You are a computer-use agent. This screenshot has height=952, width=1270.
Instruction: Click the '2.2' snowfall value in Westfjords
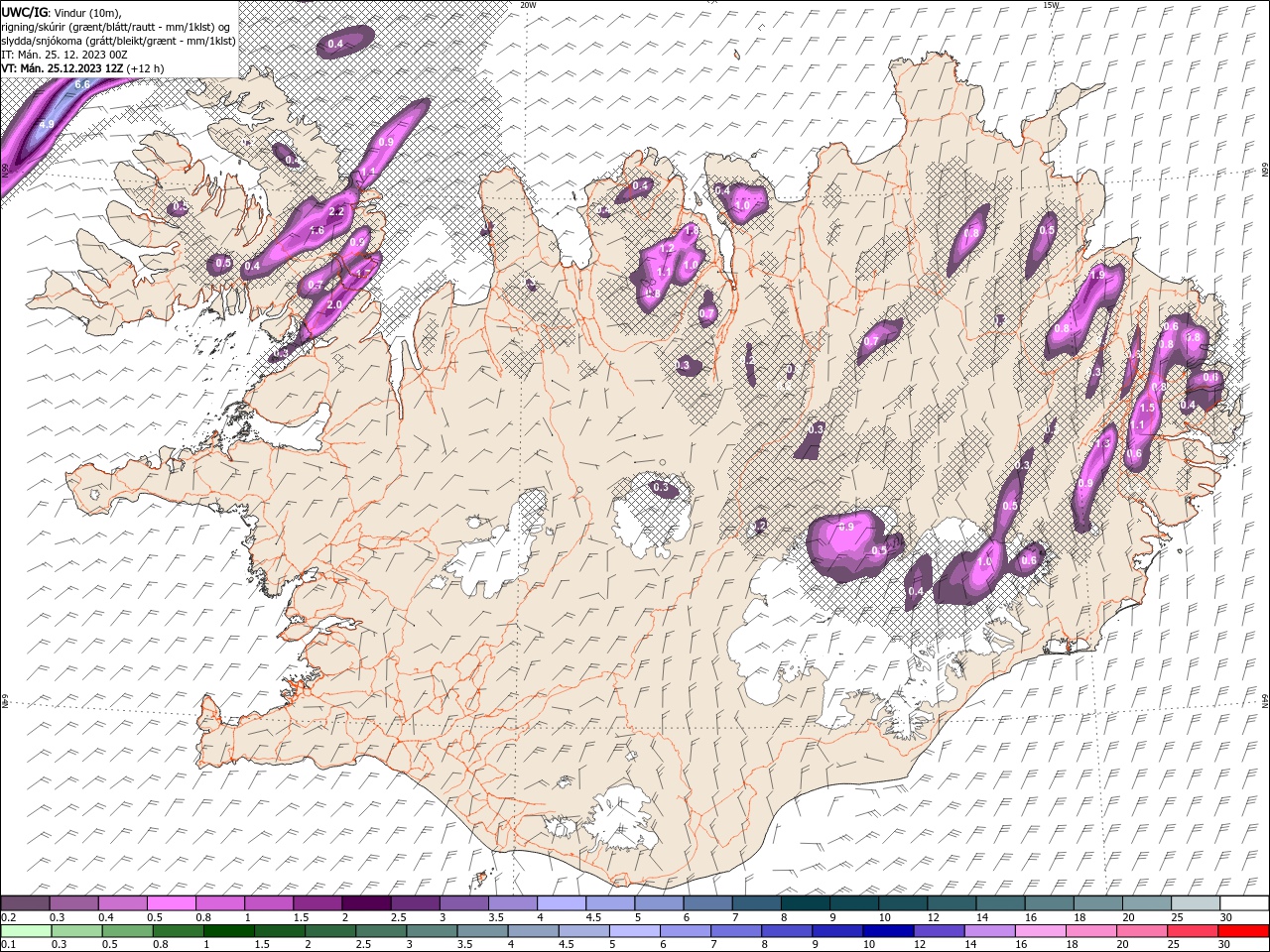pos(336,211)
